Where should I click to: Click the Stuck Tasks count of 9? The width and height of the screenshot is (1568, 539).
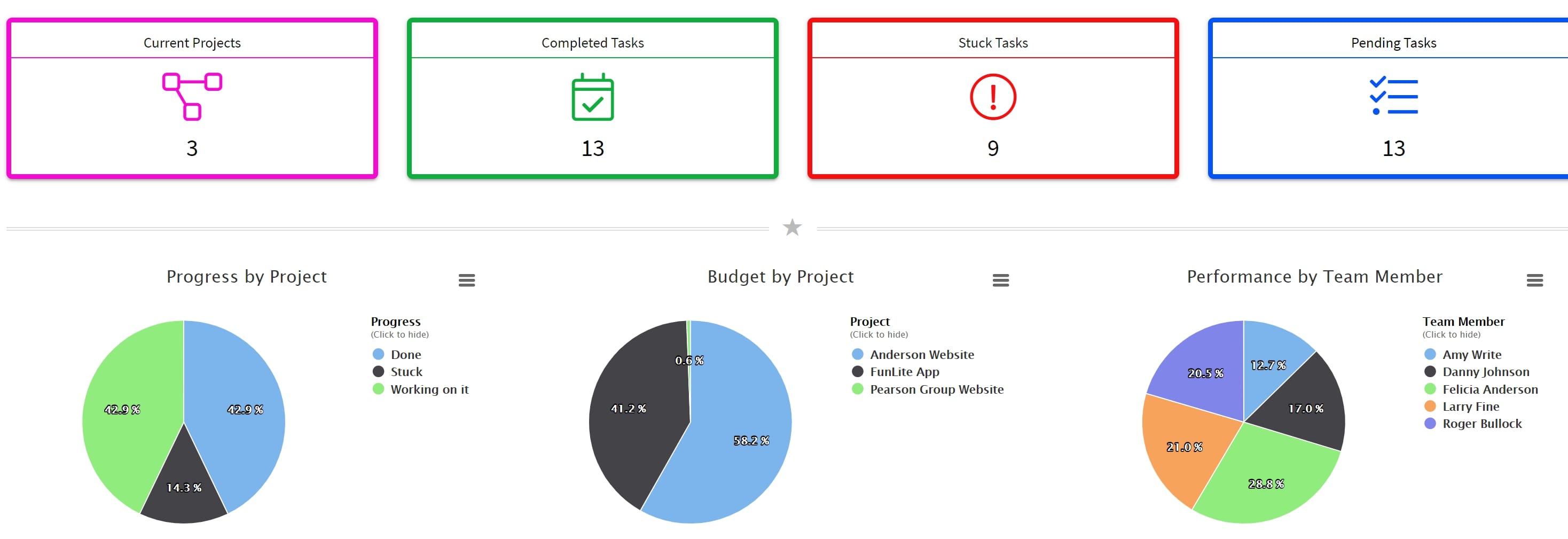click(x=992, y=148)
